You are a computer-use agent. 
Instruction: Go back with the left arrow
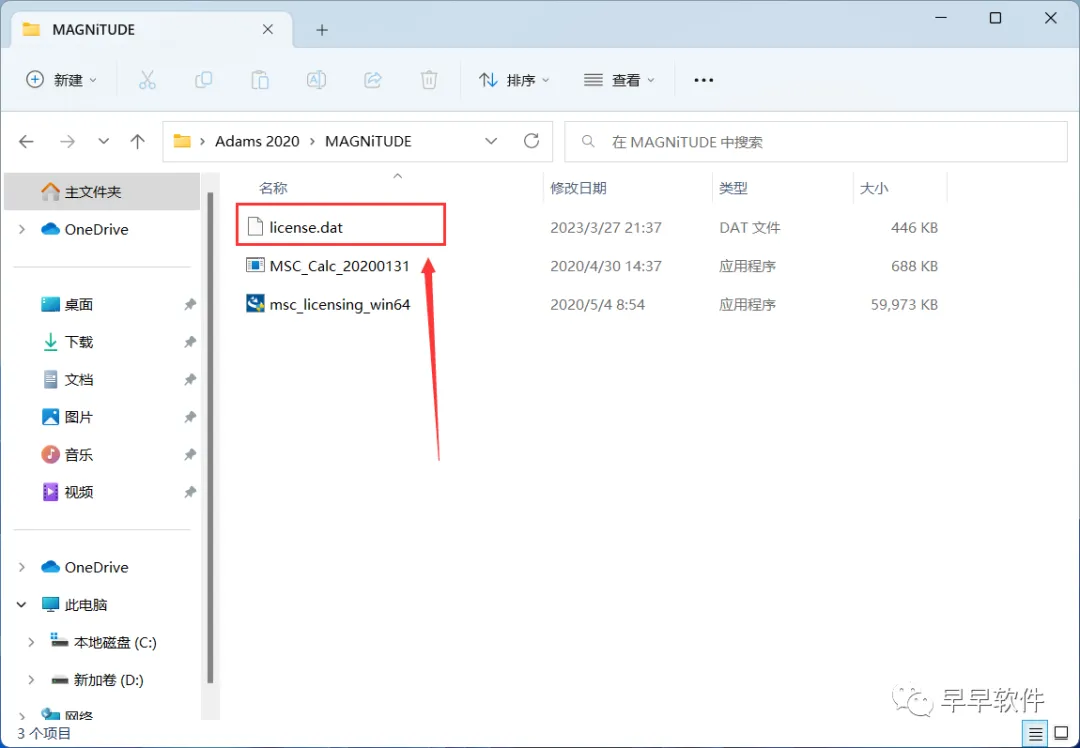pos(26,142)
